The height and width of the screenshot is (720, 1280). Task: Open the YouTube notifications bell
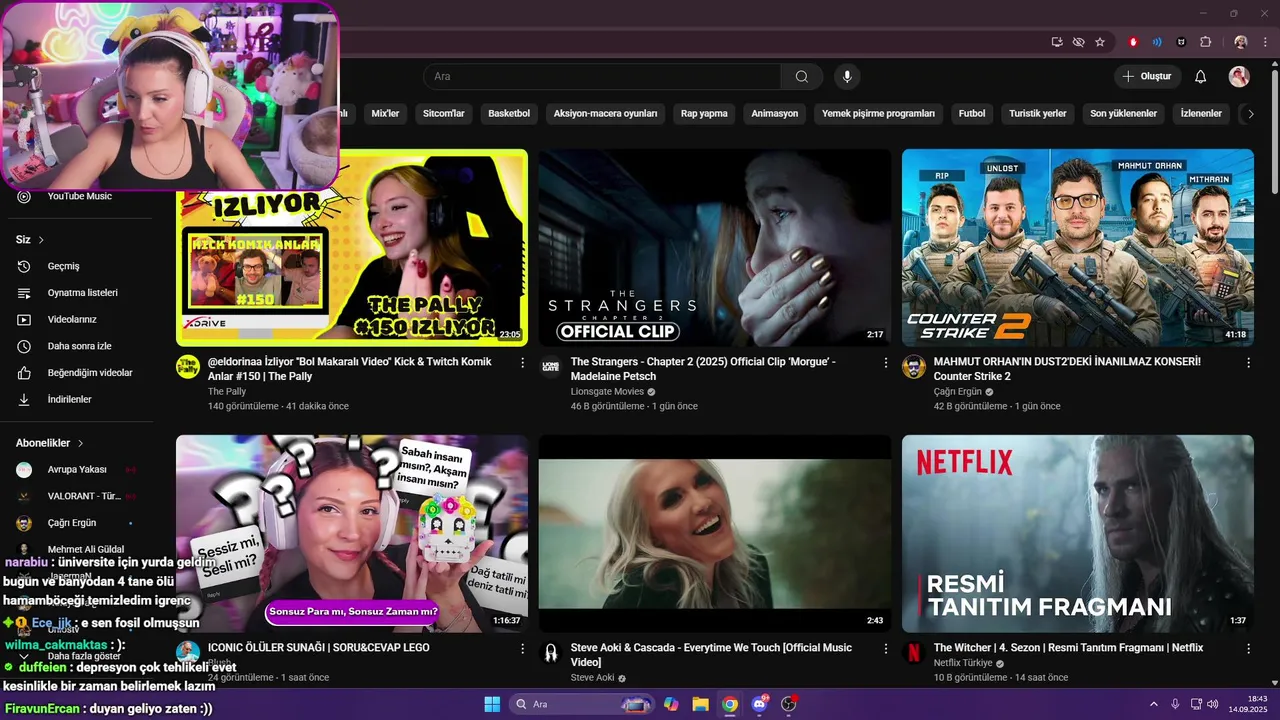1201,77
